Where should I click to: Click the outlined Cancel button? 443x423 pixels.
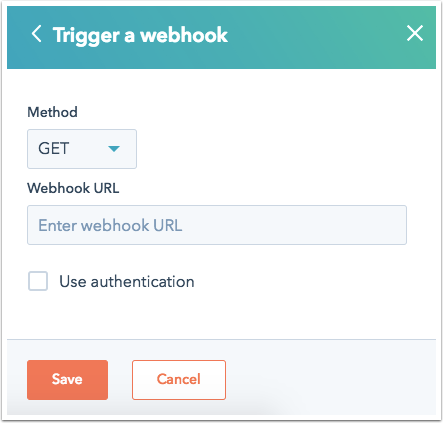(179, 380)
